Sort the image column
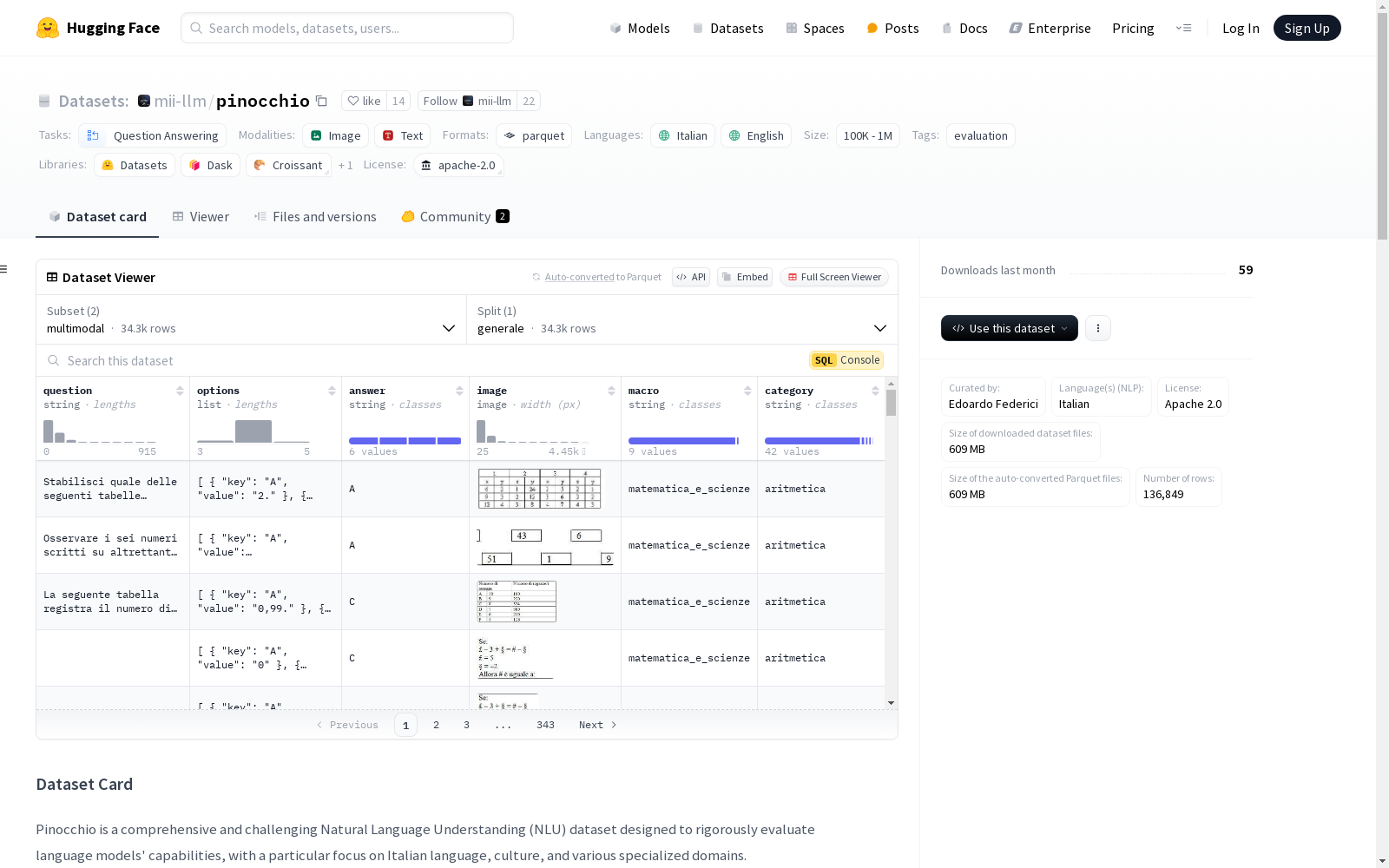1389x868 pixels. 611,391
